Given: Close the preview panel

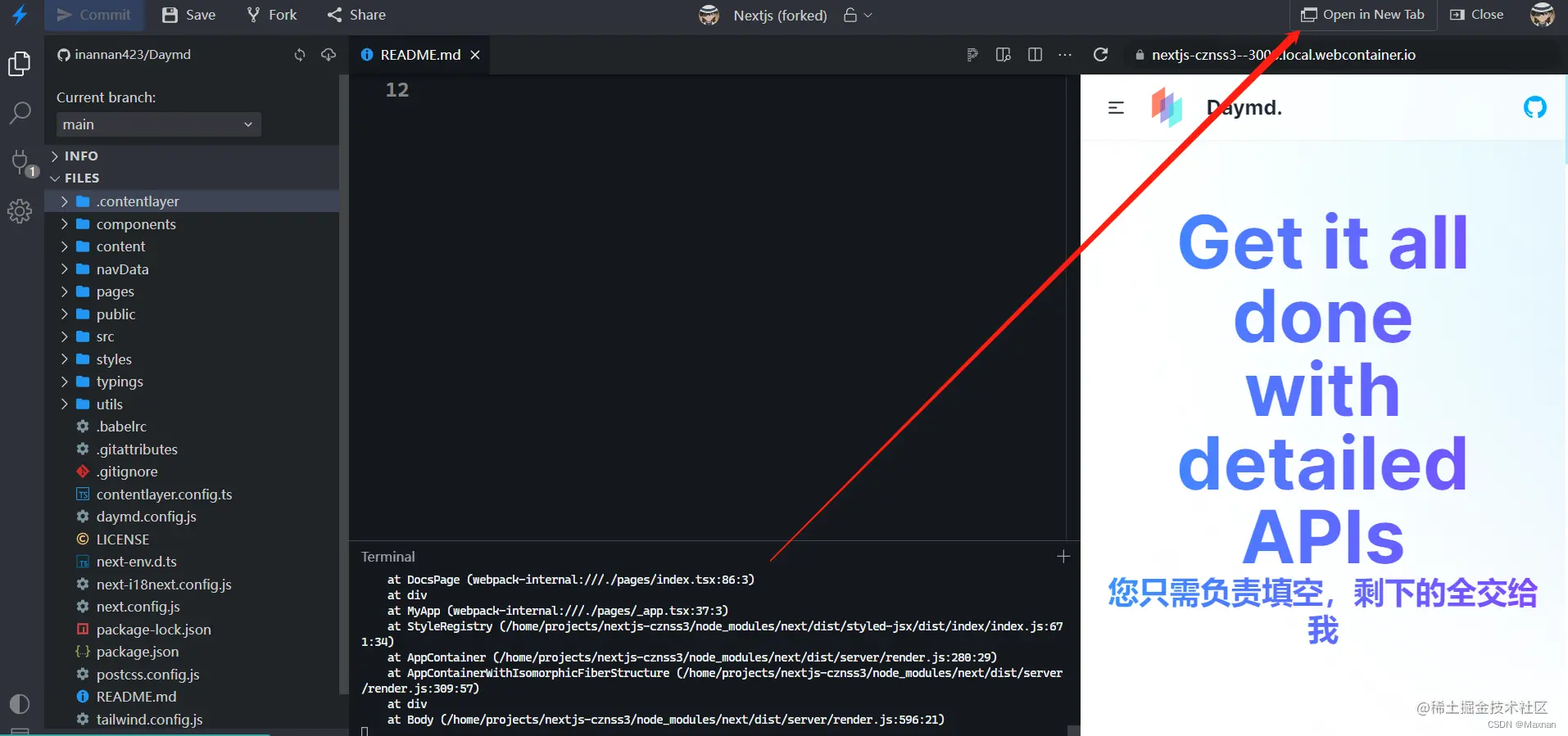Looking at the screenshot, I should (x=1477, y=15).
